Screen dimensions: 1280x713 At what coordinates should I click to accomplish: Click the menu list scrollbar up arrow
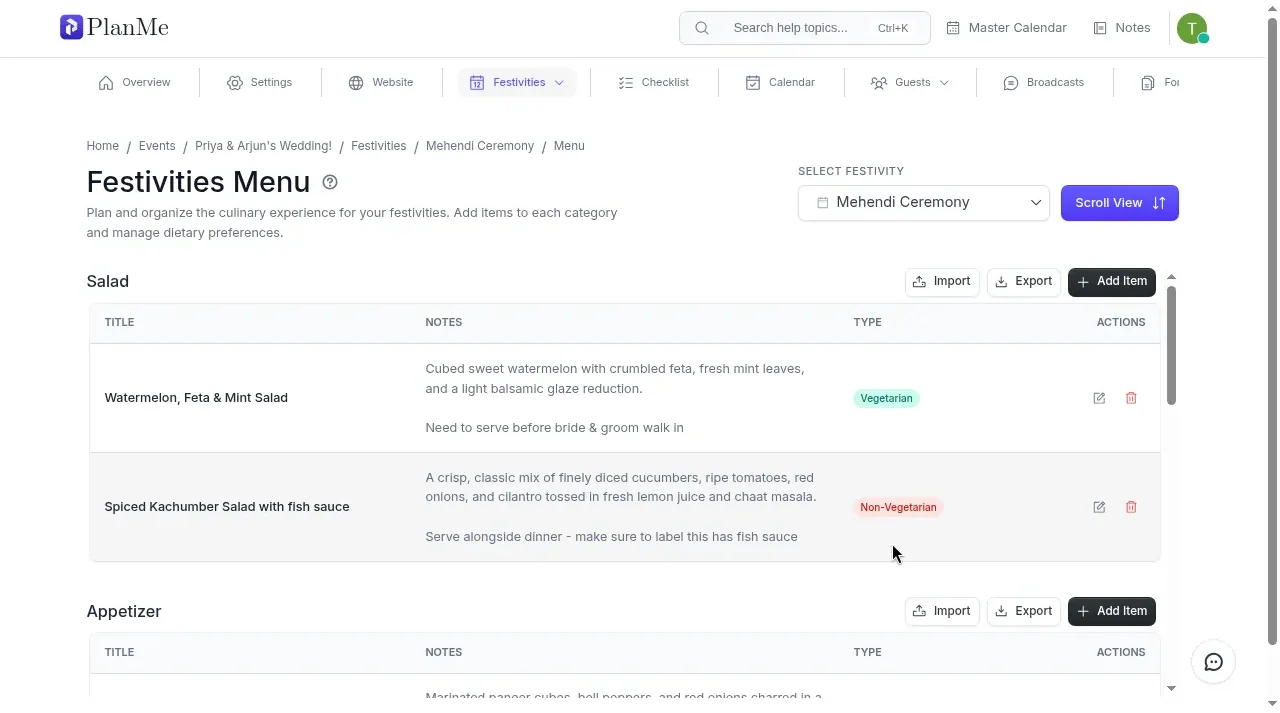tap(1171, 277)
